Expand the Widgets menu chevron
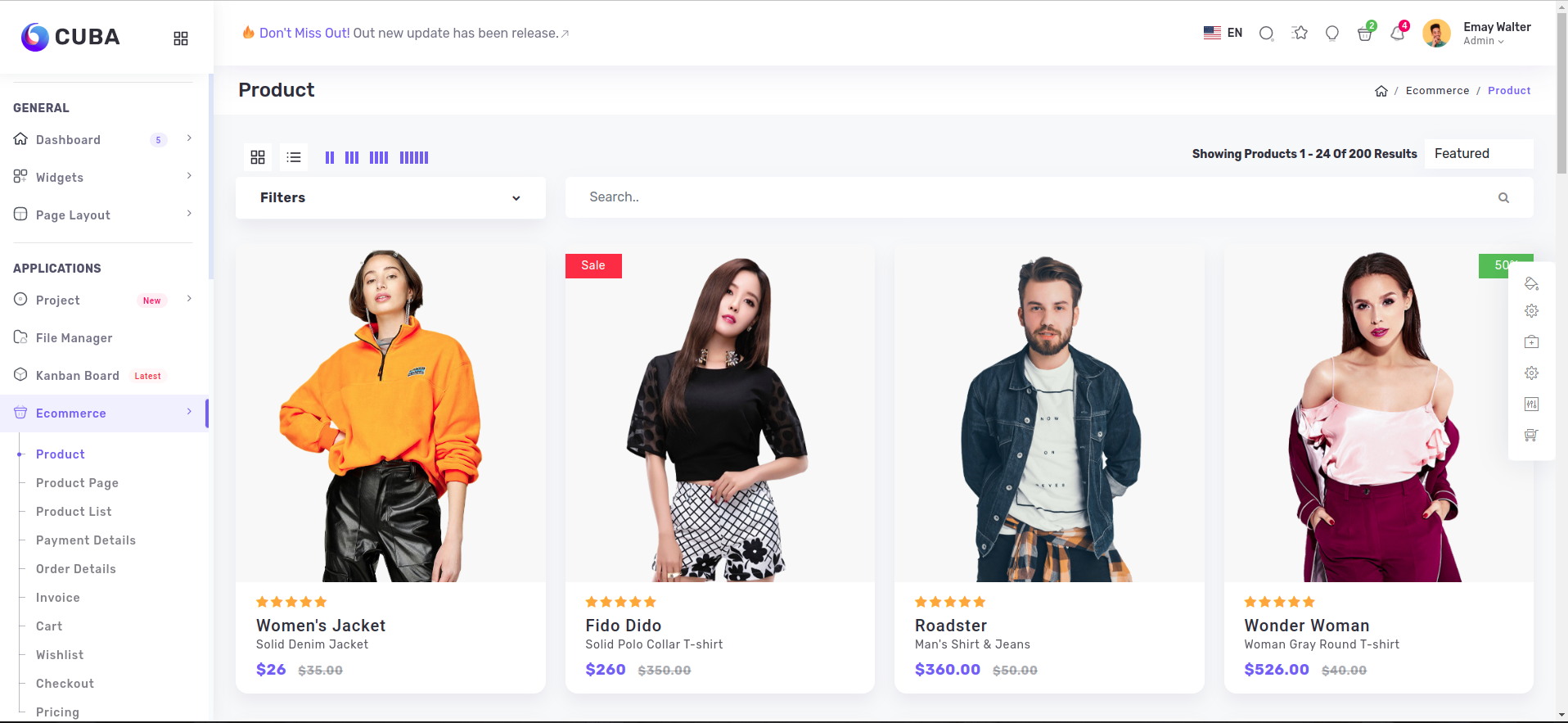Screen dimensions: 1568x723 point(189,176)
